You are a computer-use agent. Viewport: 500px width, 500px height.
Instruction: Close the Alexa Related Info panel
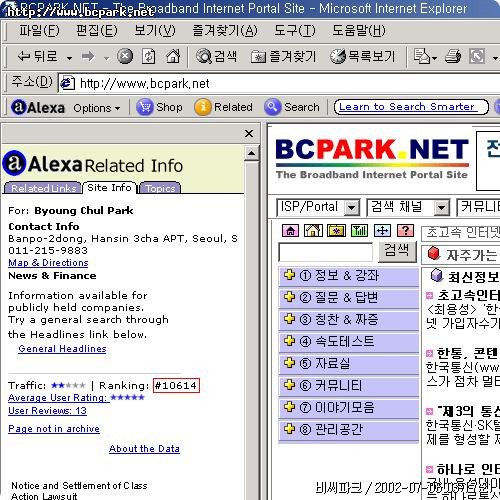(x=249, y=134)
